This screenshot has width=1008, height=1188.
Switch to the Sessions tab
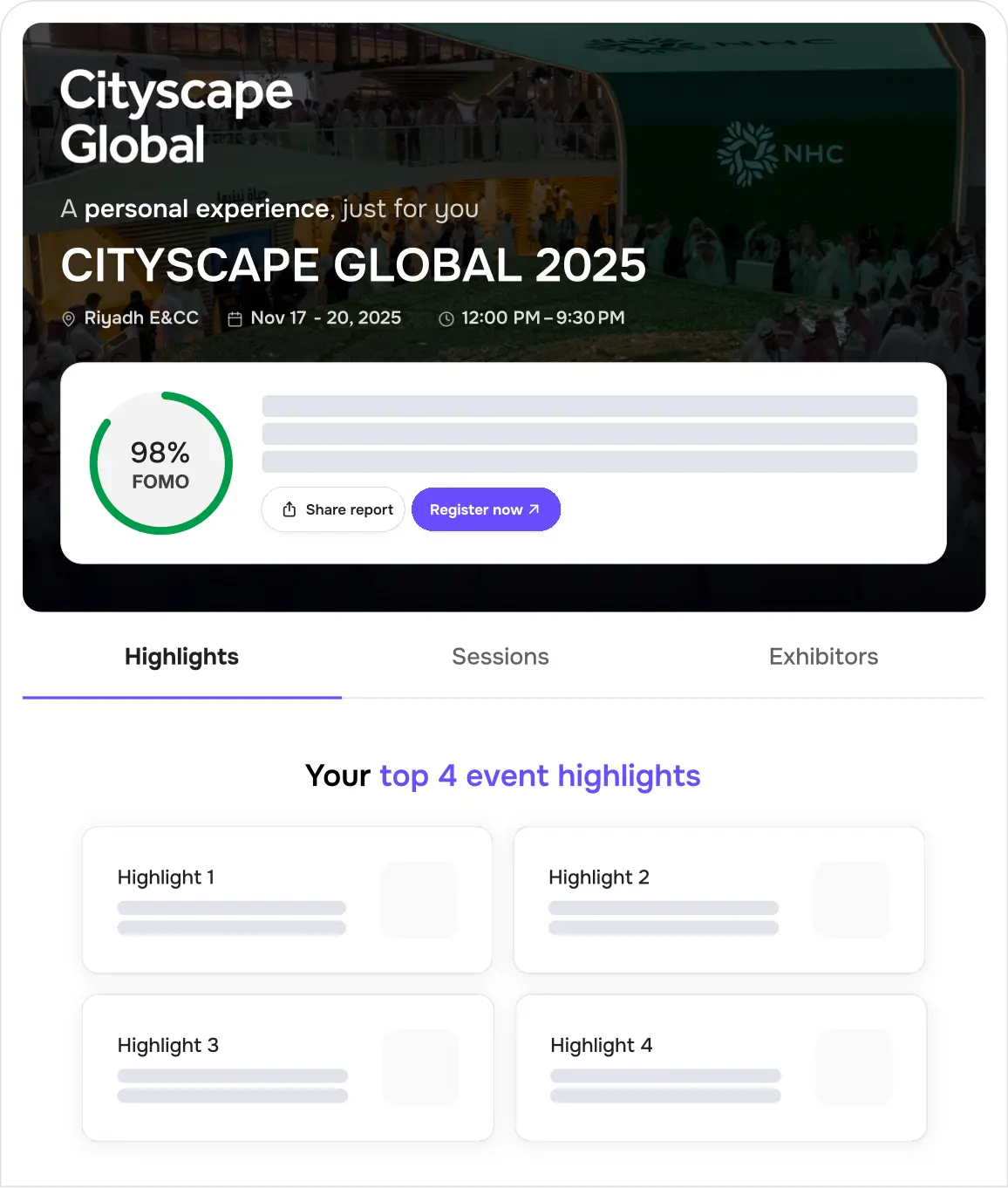click(501, 657)
